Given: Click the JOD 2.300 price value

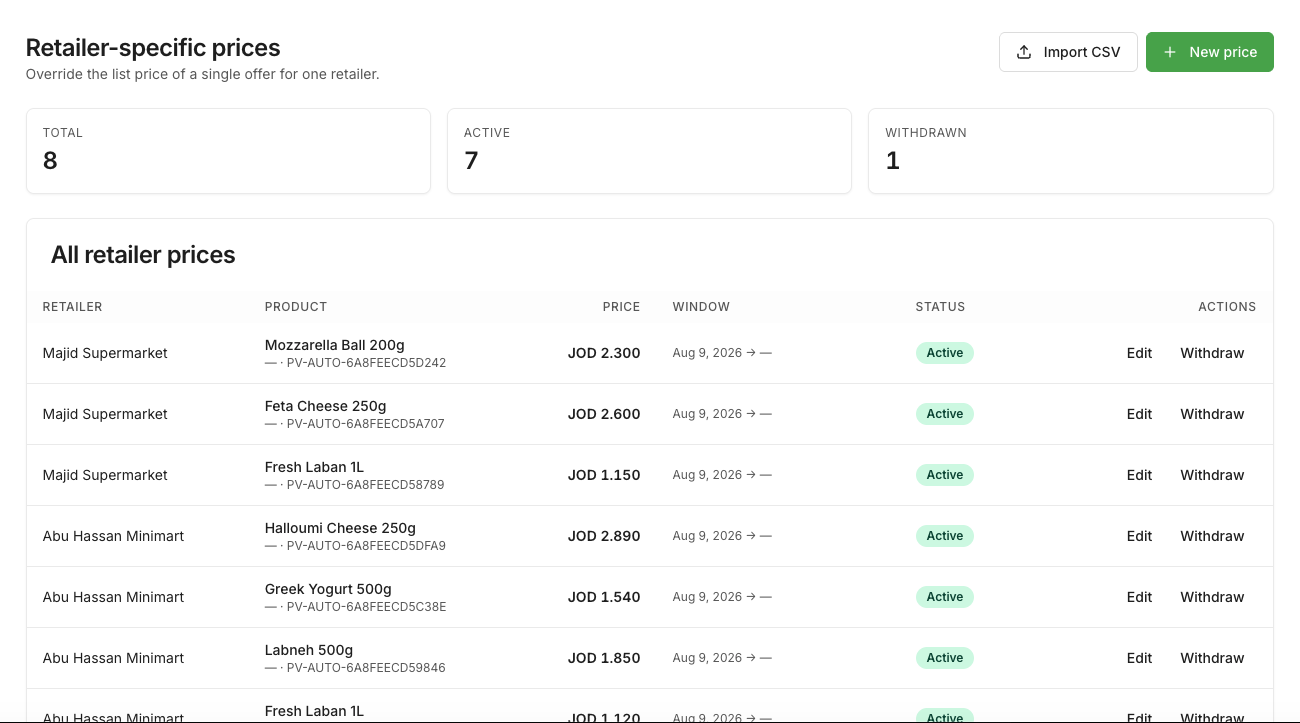Looking at the screenshot, I should tap(604, 353).
